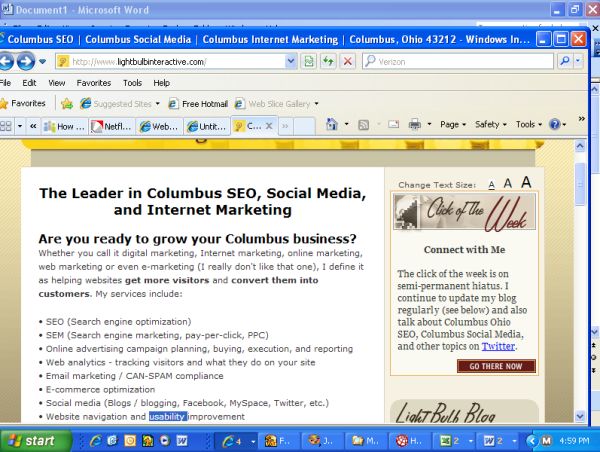Click the page scrollbar down arrow

(x=580, y=416)
